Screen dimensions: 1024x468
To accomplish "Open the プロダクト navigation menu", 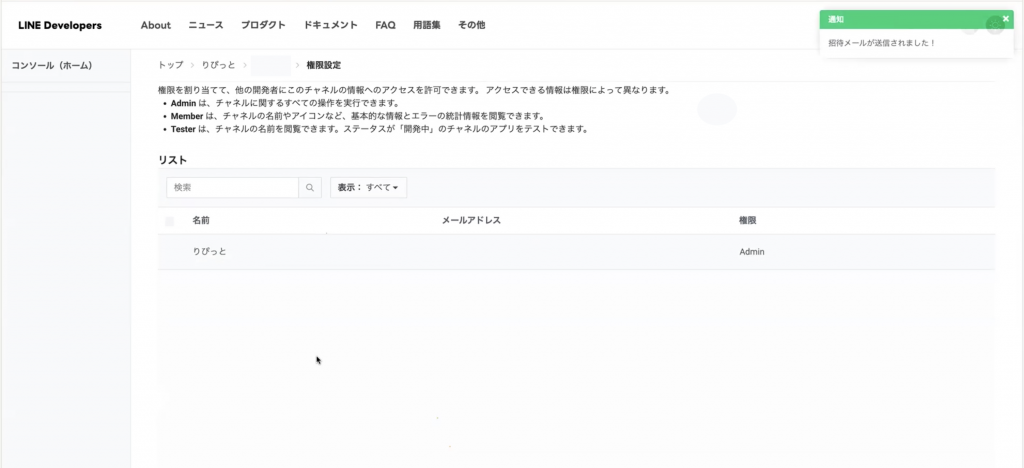I will pos(263,25).
